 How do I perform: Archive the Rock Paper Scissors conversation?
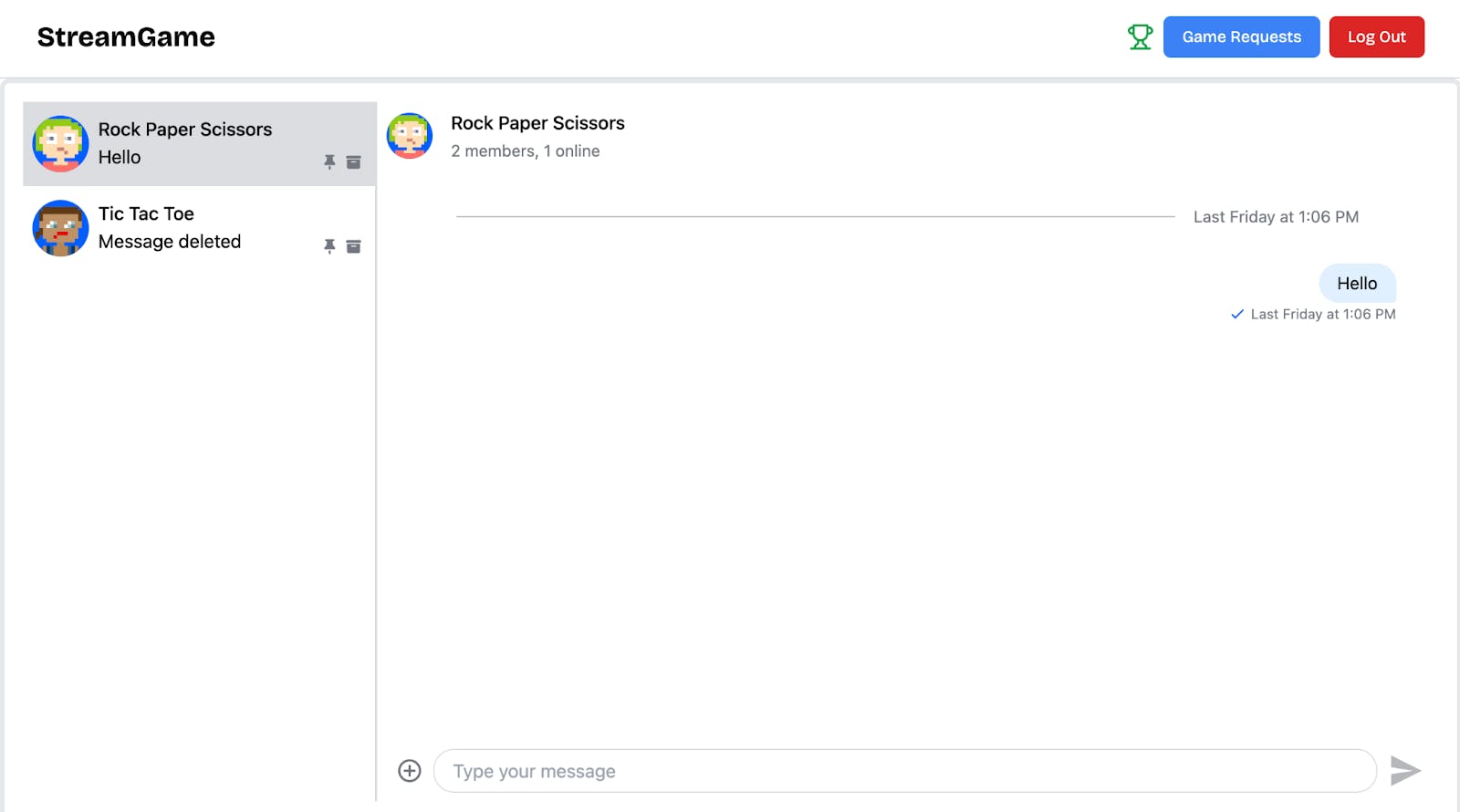coord(354,162)
